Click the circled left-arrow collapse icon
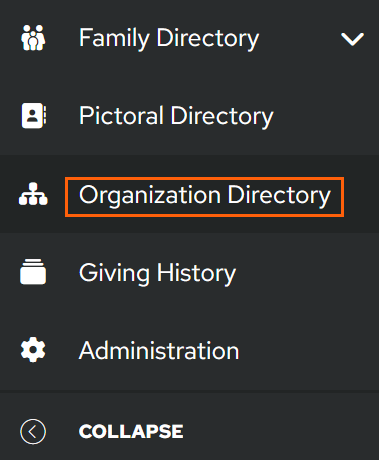The image size is (379, 460). [33, 432]
